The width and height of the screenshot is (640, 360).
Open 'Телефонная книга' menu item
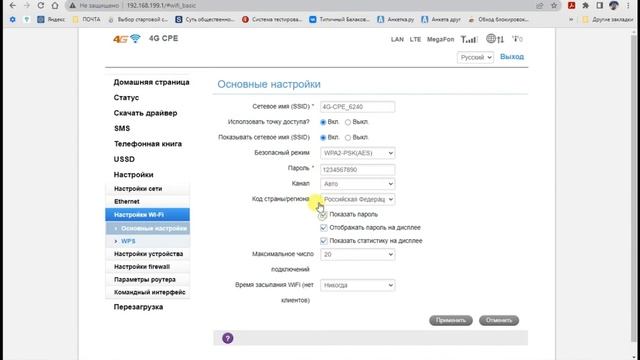click(148, 144)
